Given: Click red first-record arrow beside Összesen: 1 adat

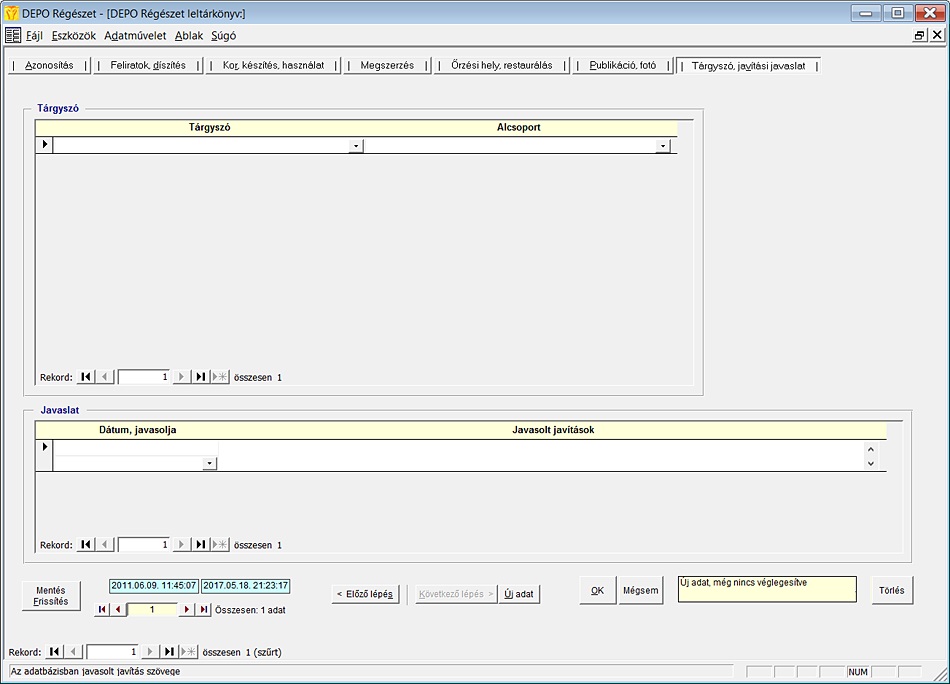Looking at the screenshot, I should (x=102, y=609).
